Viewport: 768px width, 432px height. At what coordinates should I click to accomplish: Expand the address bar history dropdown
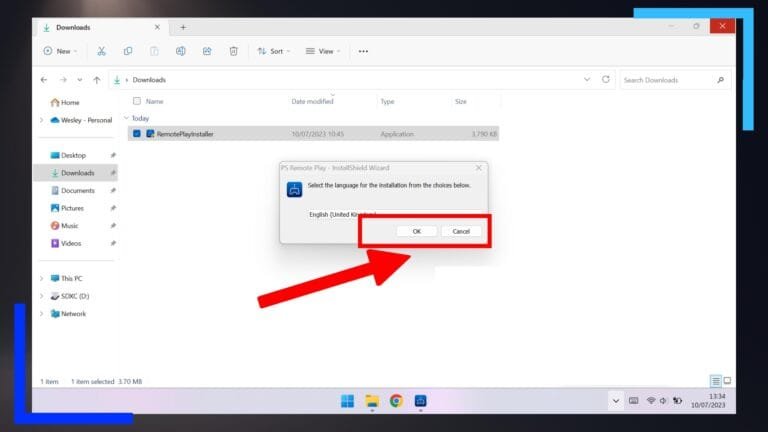(x=587, y=79)
